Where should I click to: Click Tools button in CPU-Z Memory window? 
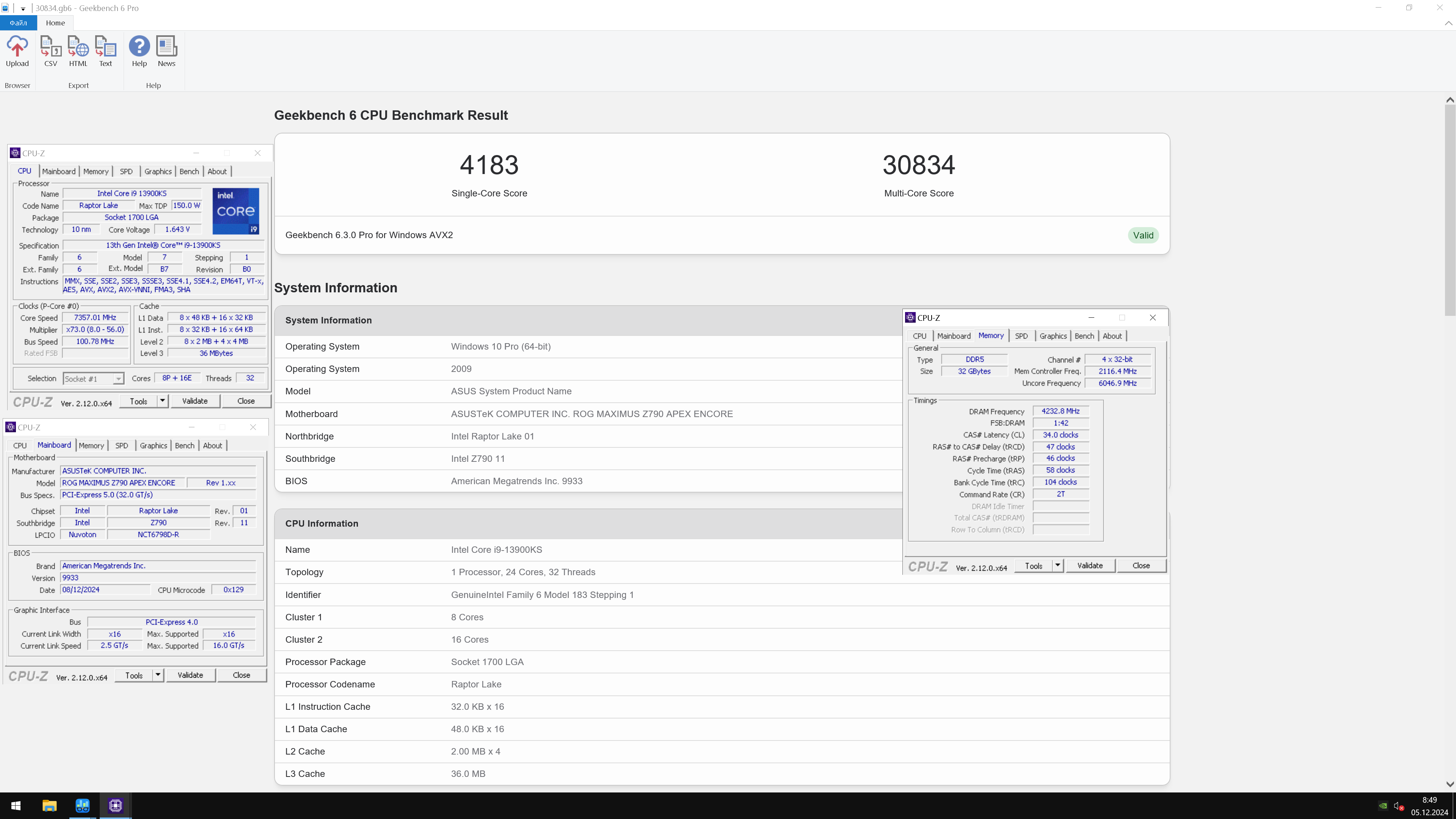click(1034, 565)
